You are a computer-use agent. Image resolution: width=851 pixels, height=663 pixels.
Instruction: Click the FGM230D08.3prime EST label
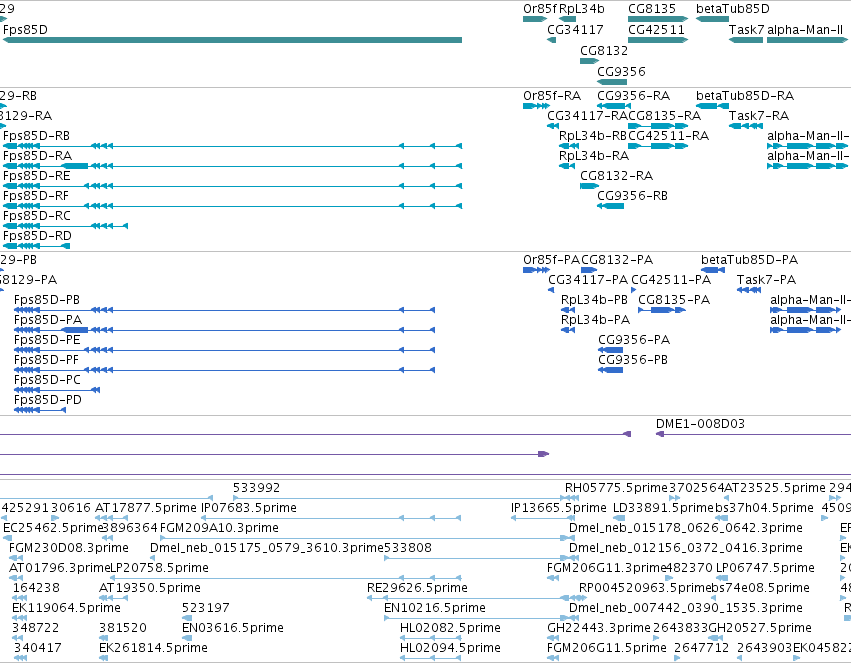click(69, 548)
